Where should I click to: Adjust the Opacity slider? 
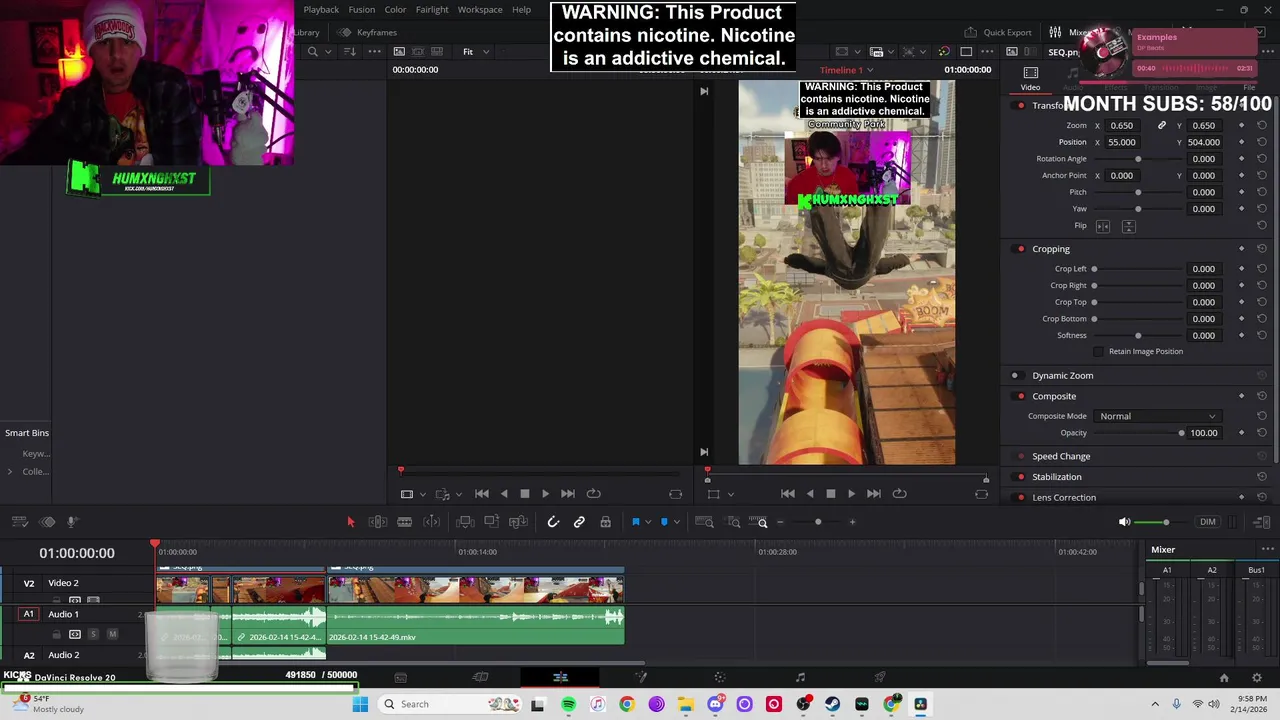coord(1139,433)
